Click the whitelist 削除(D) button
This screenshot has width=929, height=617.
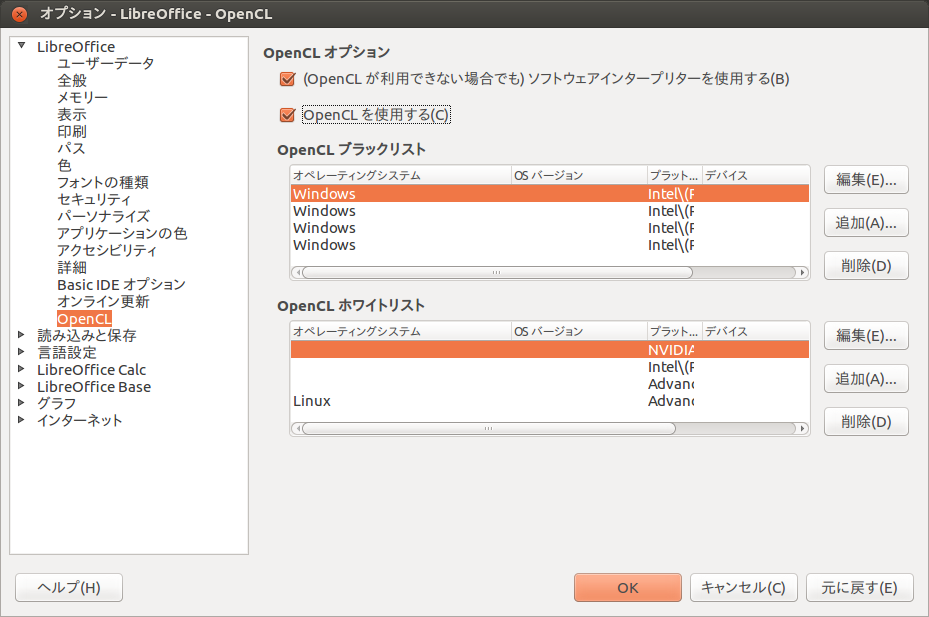point(866,422)
